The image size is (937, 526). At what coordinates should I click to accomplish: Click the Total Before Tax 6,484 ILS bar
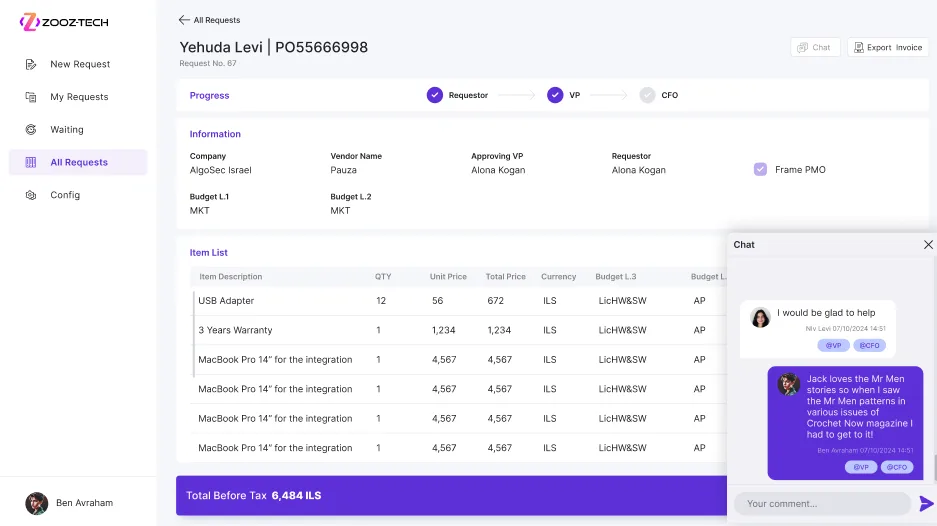click(x=451, y=496)
